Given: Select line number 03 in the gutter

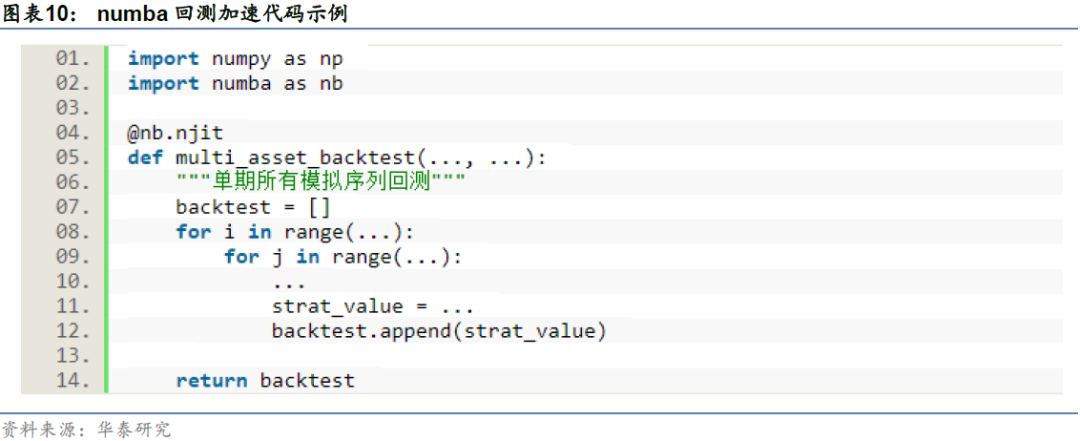Looking at the screenshot, I should point(73,108).
